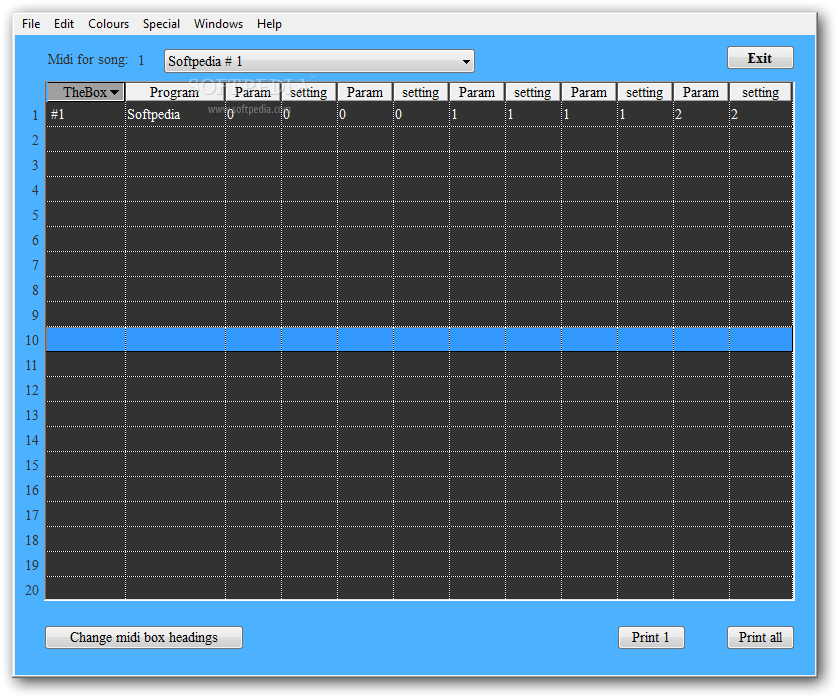Select the Program cell in row 16

pos(175,490)
